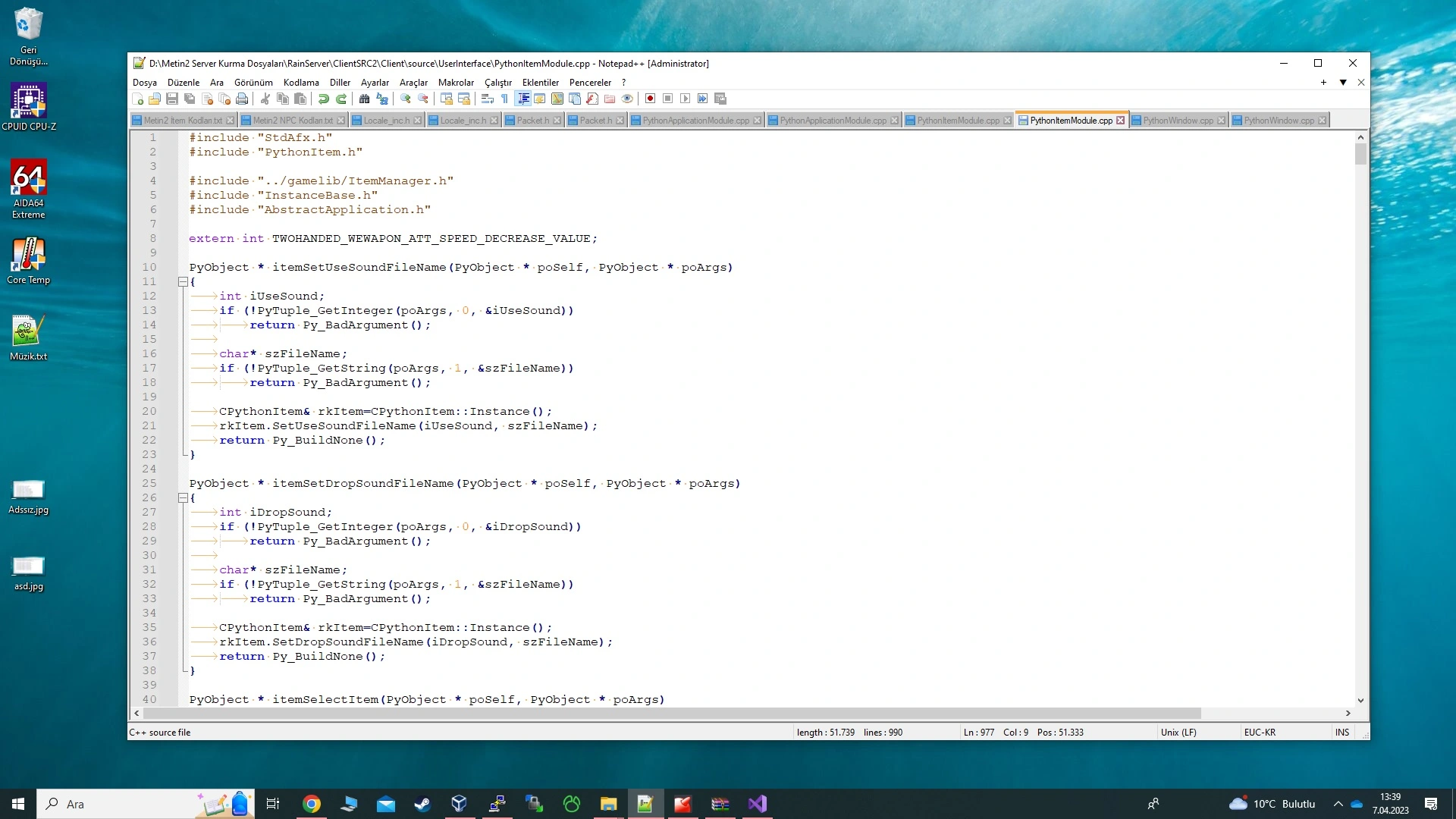Switch to the Packet.h tab
This screenshot has width=1456, height=819.
[532, 121]
